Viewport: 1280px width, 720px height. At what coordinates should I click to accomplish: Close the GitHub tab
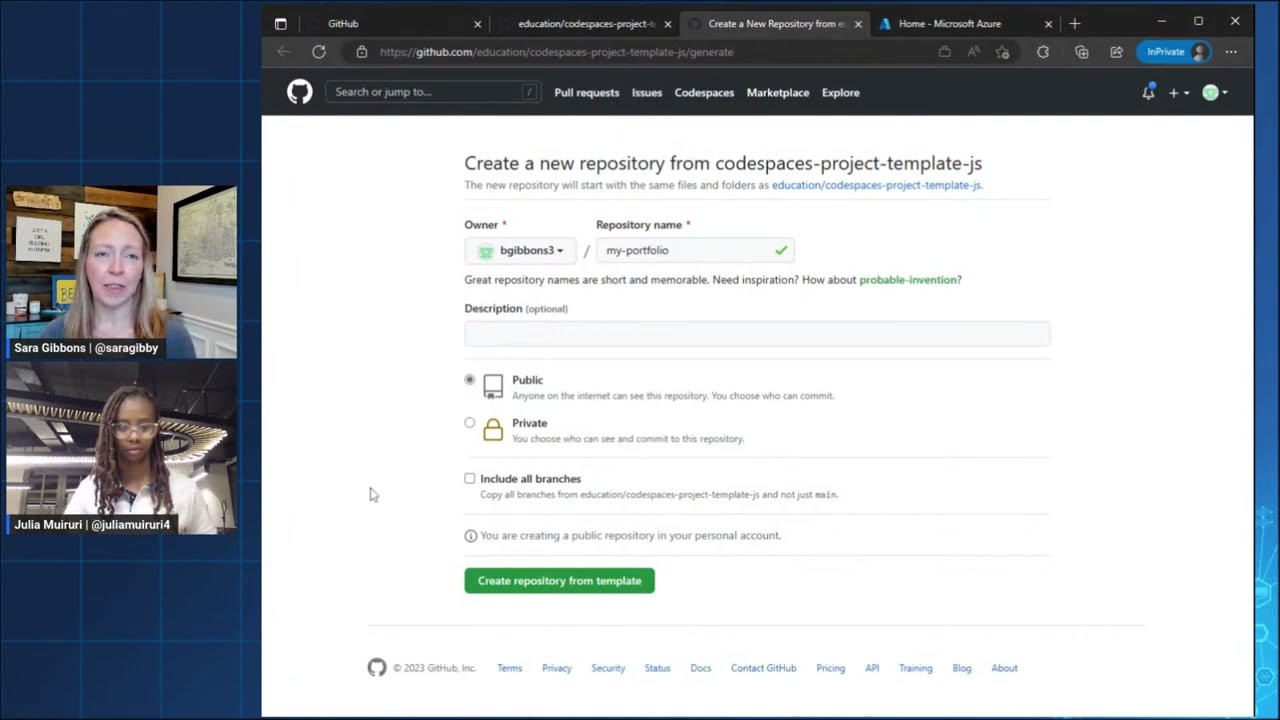click(477, 24)
